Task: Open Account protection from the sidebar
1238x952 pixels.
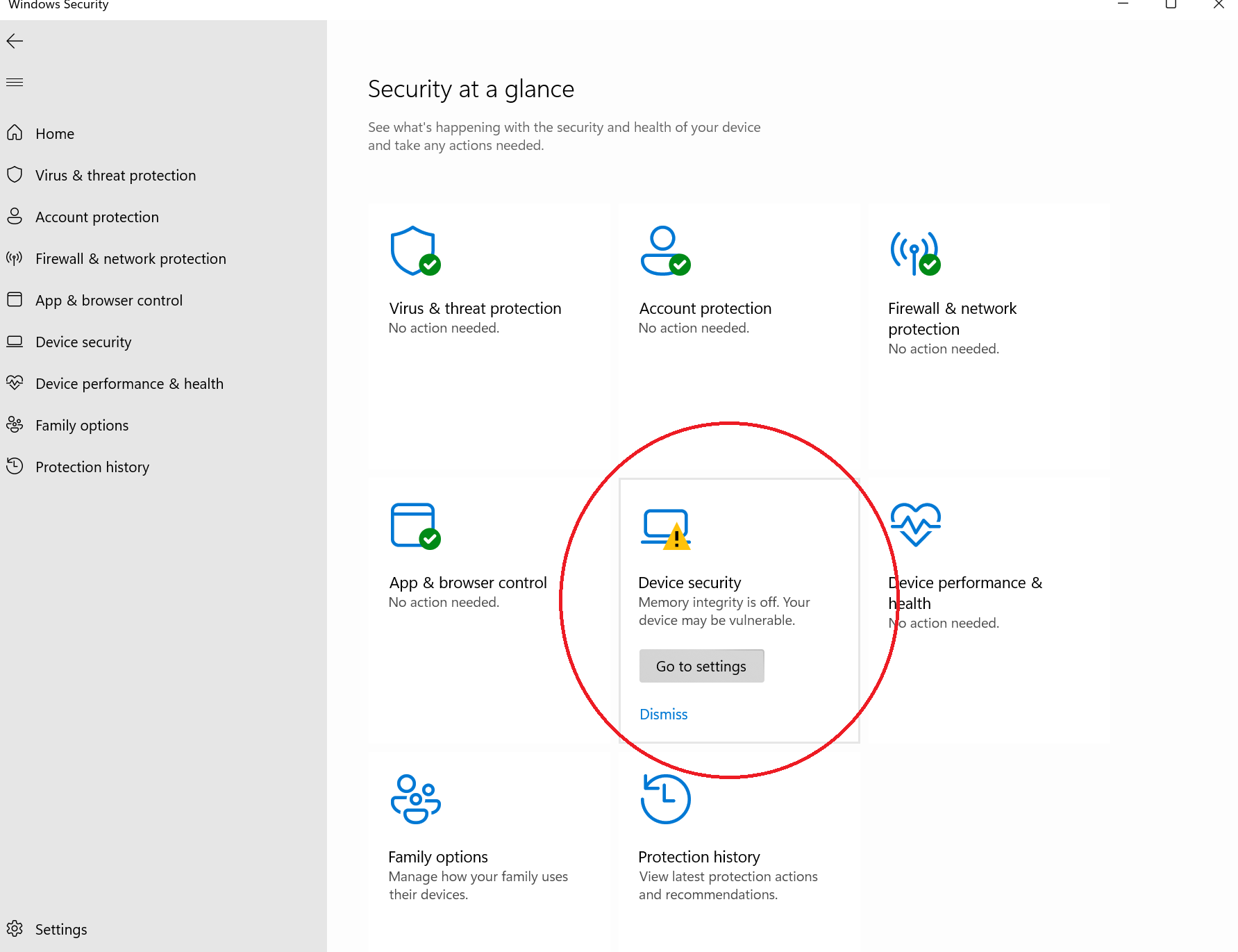Action: 97,217
